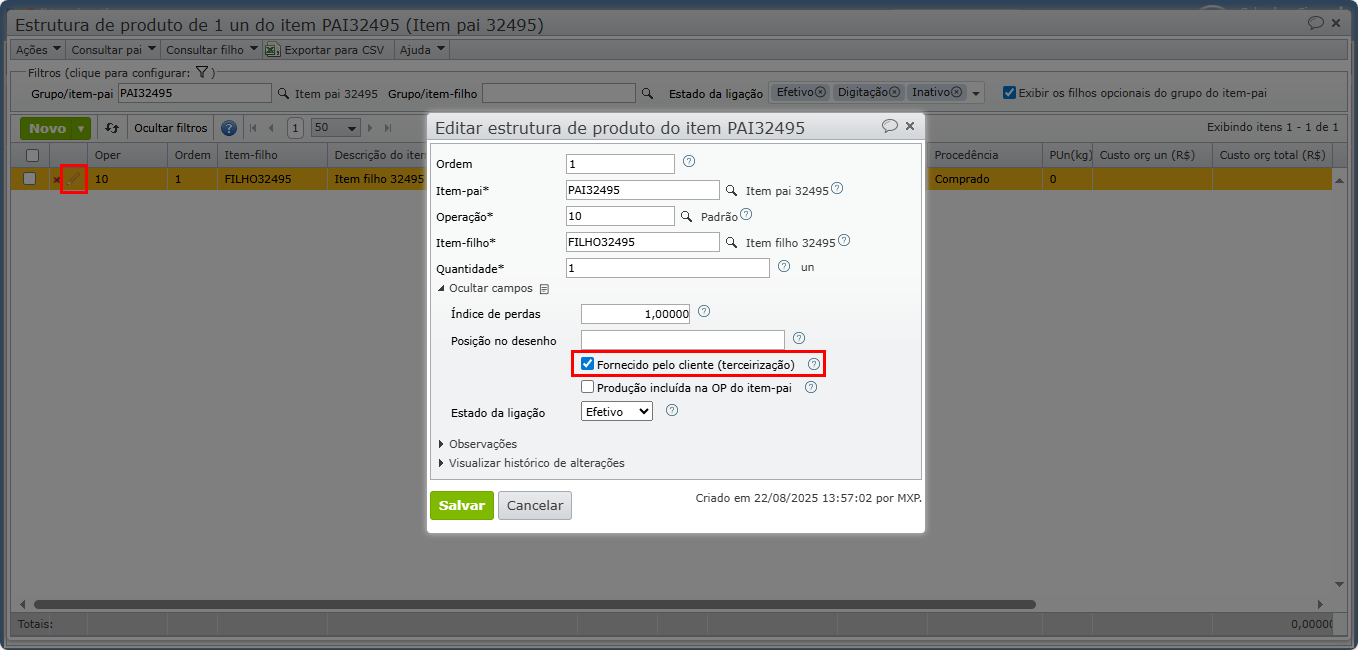The width and height of the screenshot is (1358, 650).
Task: Look up Item-pai in edit dialog
Action: click(x=731, y=190)
